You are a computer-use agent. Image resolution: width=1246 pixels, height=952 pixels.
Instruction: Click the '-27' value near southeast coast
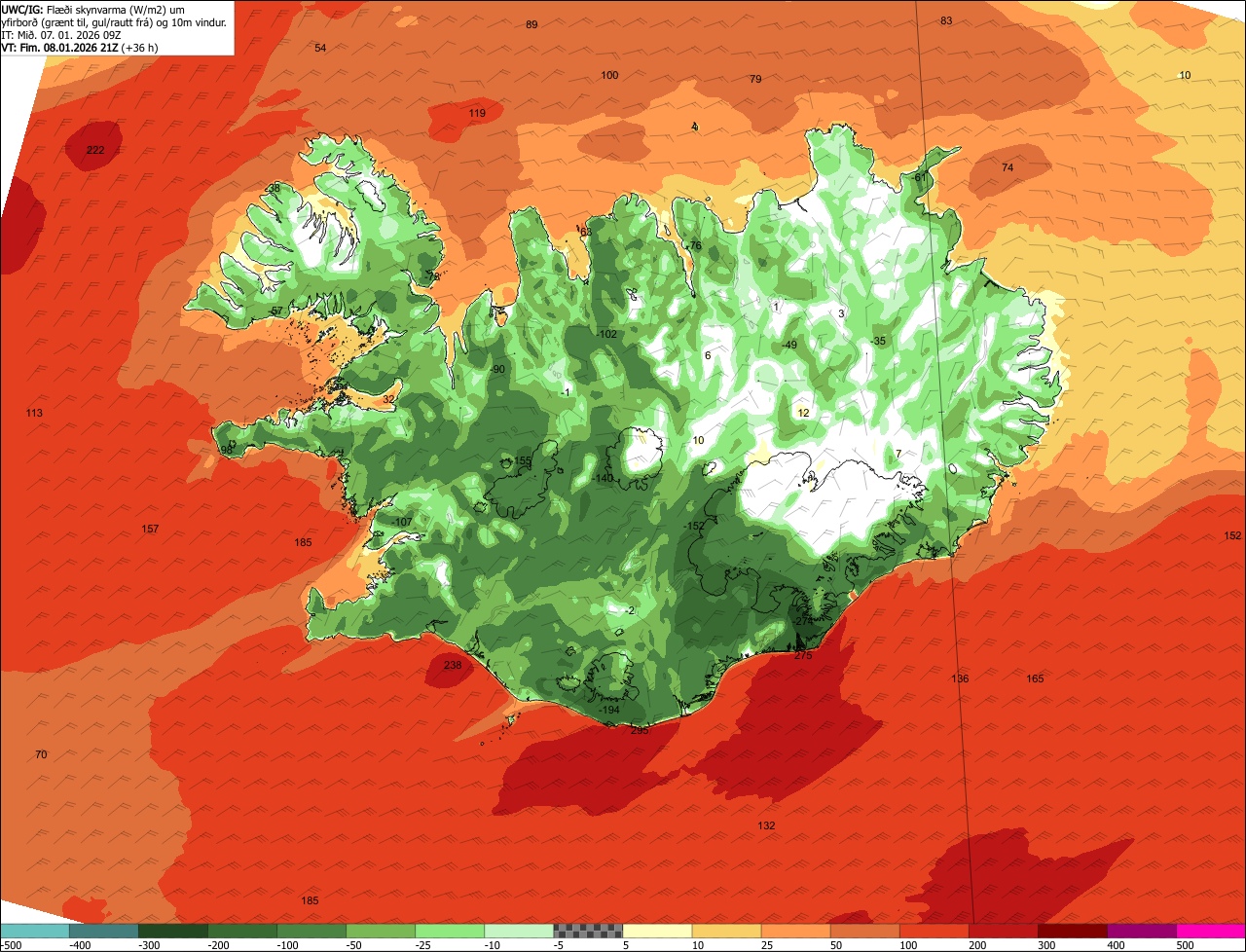(x=803, y=621)
